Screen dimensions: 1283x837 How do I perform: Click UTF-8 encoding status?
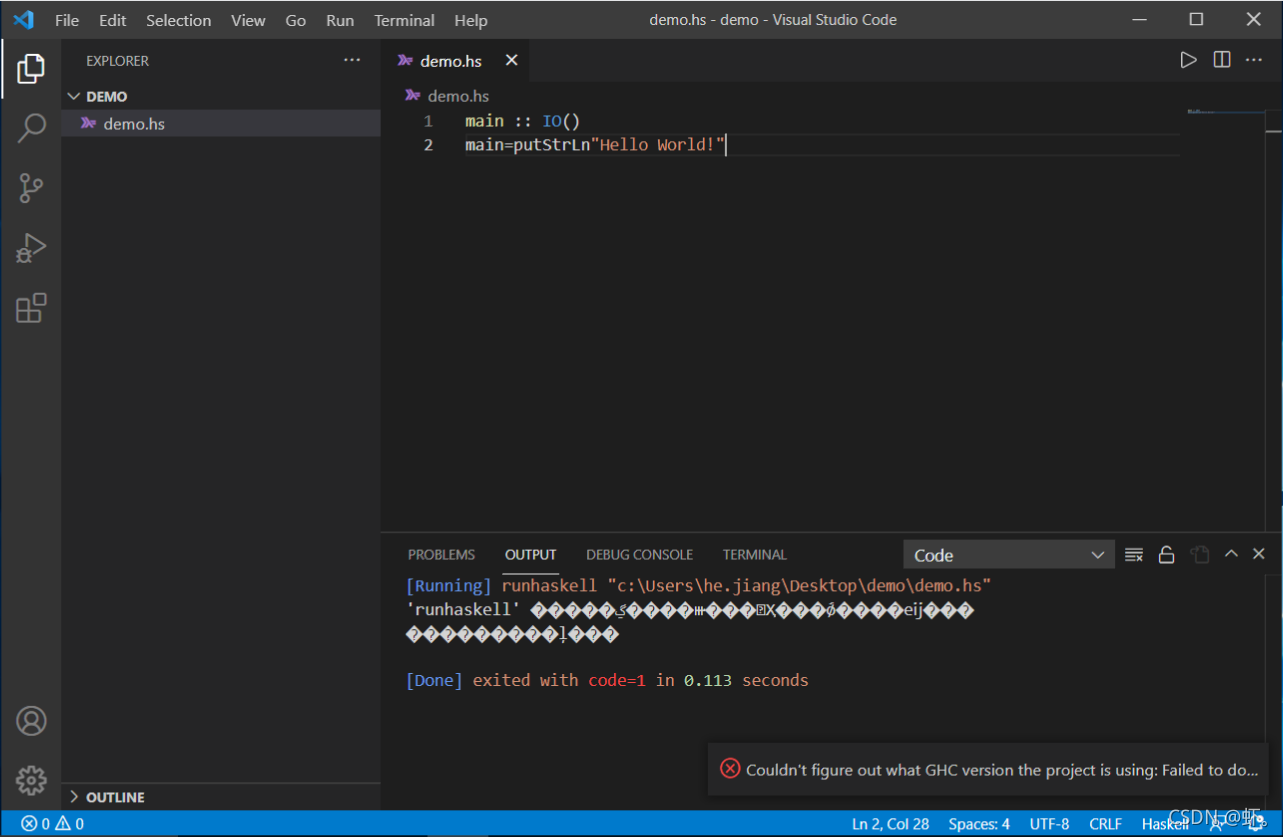coord(1049,824)
